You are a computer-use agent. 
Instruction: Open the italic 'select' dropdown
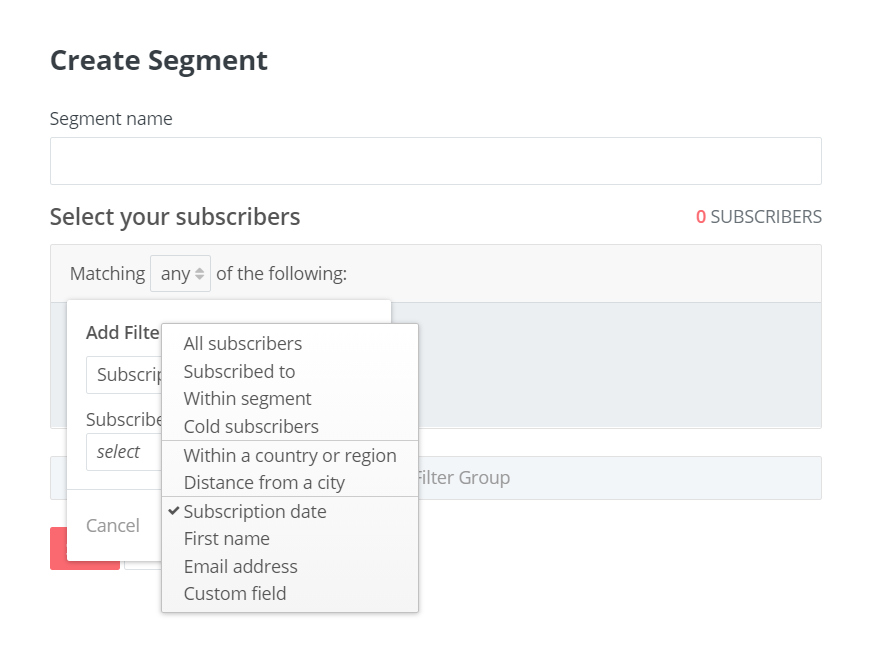pos(123,452)
